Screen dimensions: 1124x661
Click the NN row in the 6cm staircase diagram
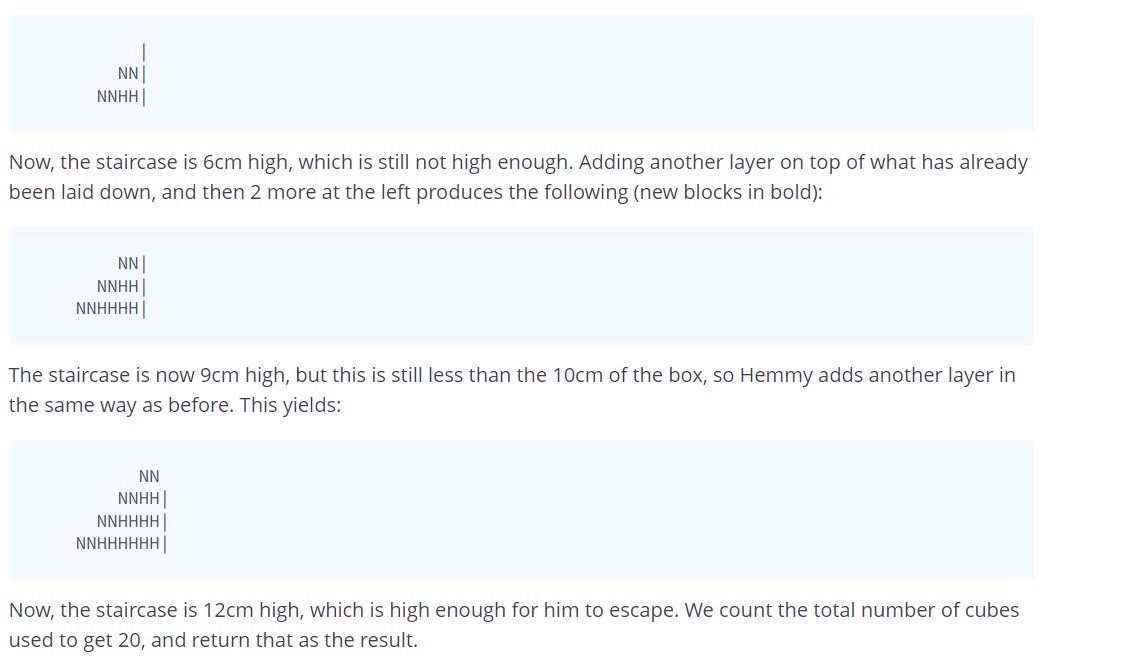(132, 74)
